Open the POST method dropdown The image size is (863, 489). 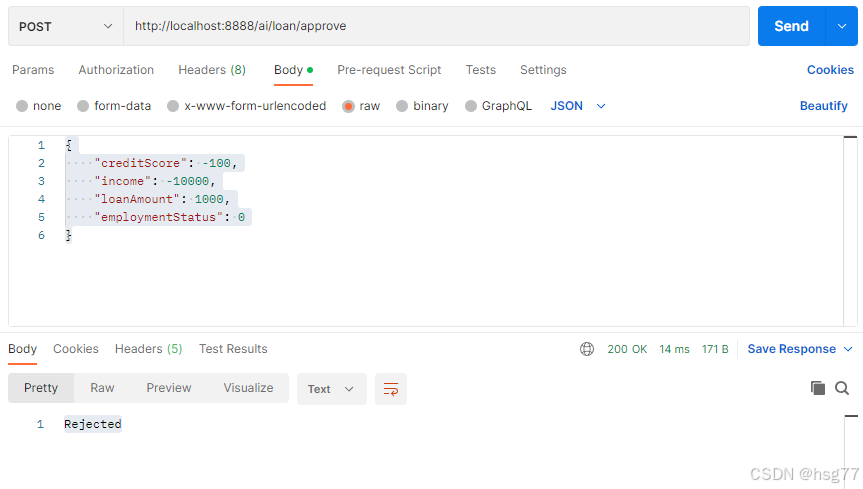[x=65, y=26]
